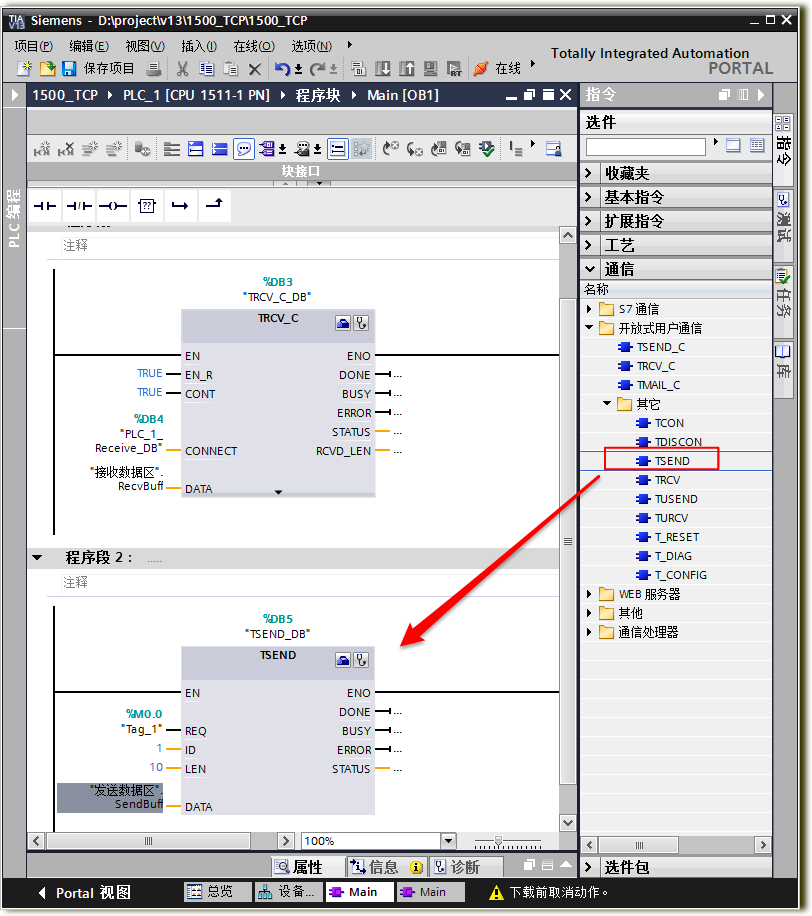Click the print icon in toolbar

(154, 69)
